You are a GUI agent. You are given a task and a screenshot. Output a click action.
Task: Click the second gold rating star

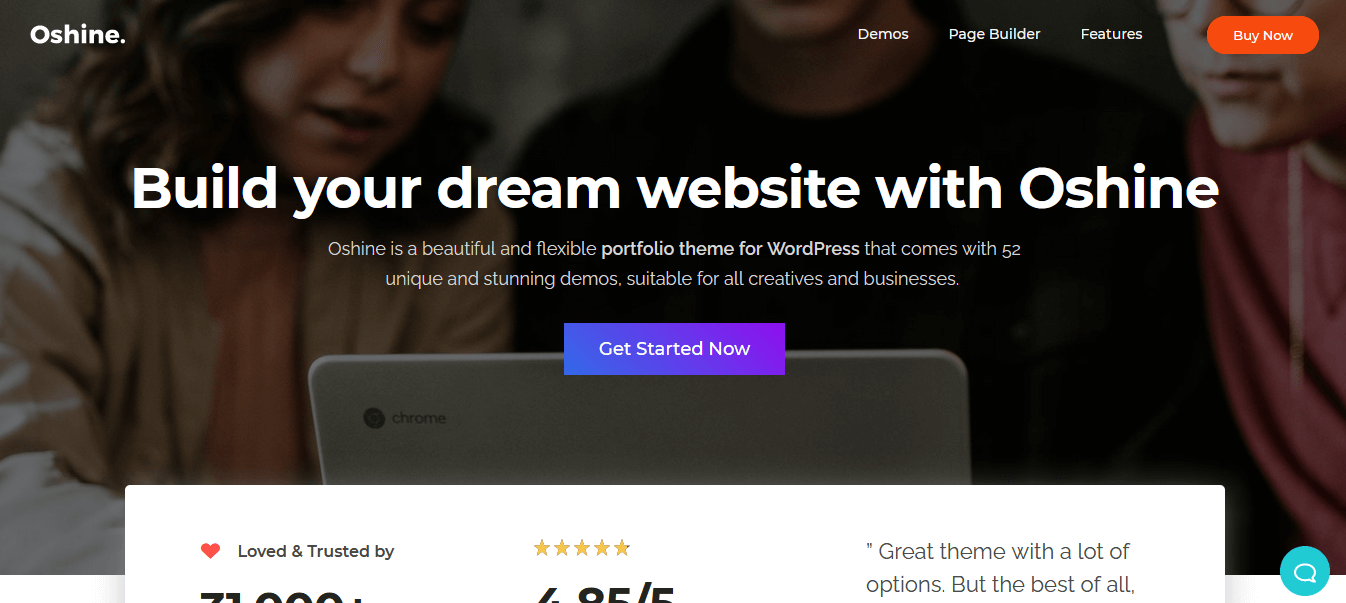(x=562, y=548)
